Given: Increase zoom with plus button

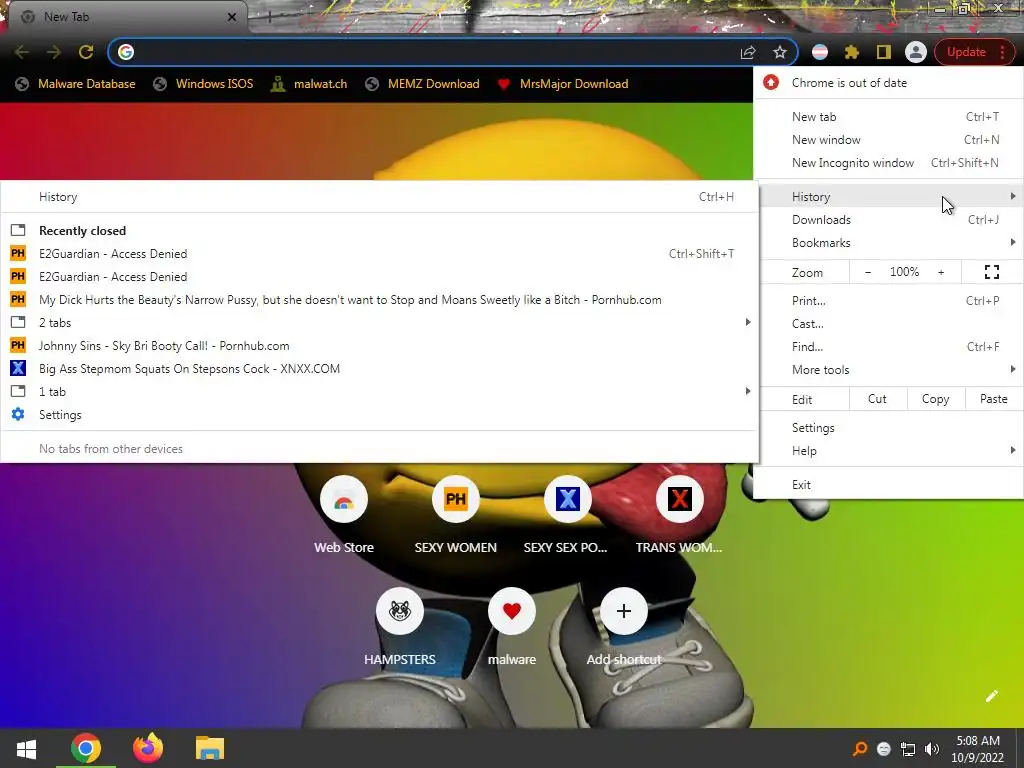Looking at the screenshot, I should coord(941,272).
